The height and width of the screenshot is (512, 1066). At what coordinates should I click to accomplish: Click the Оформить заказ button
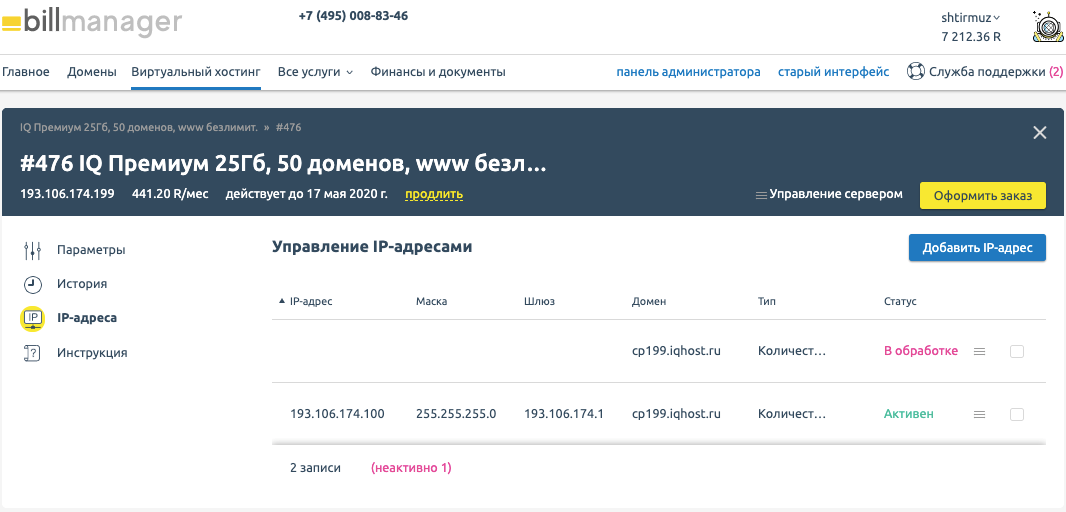982,195
